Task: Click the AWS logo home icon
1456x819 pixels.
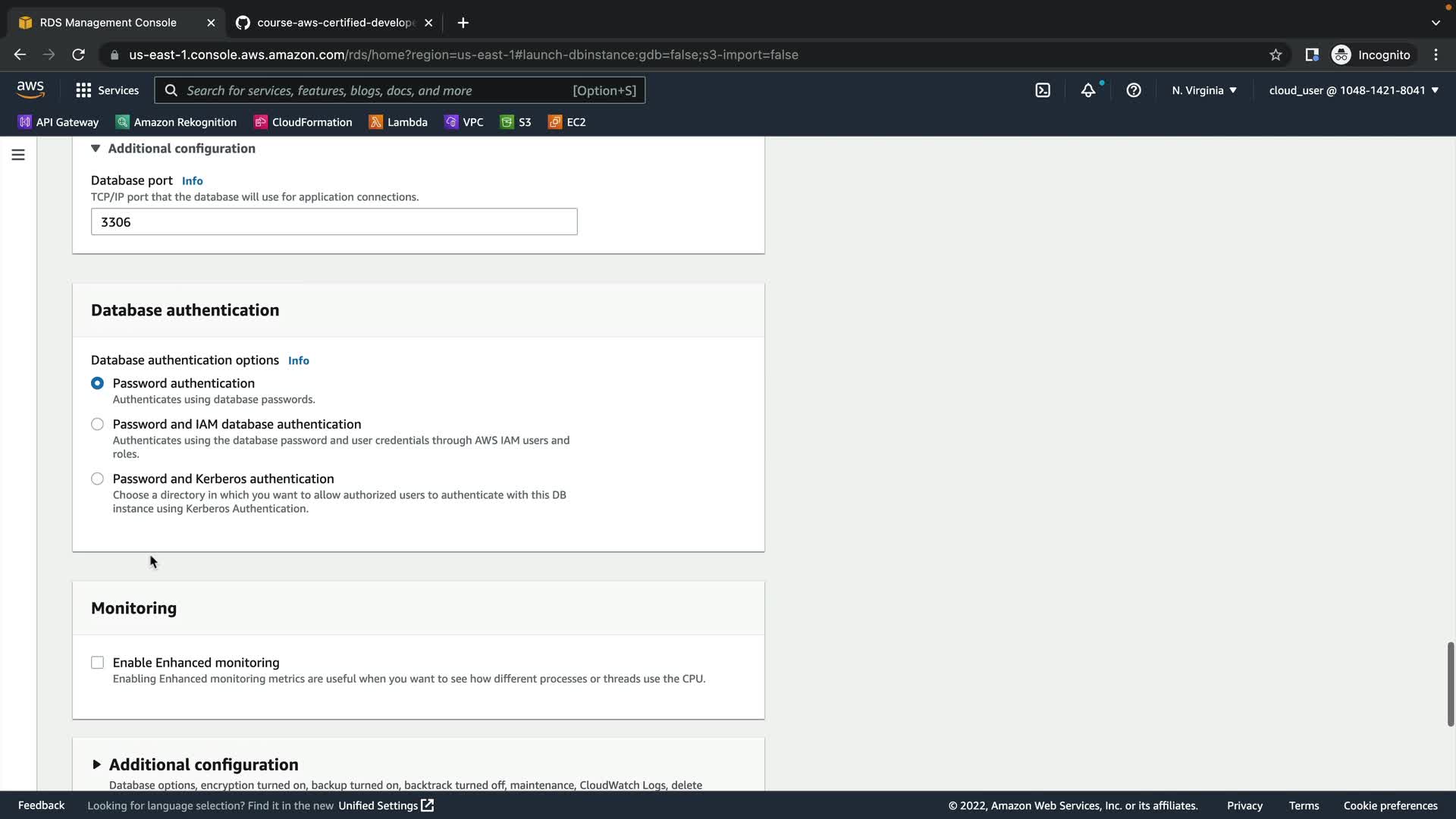Action: (x=30, y=89)
